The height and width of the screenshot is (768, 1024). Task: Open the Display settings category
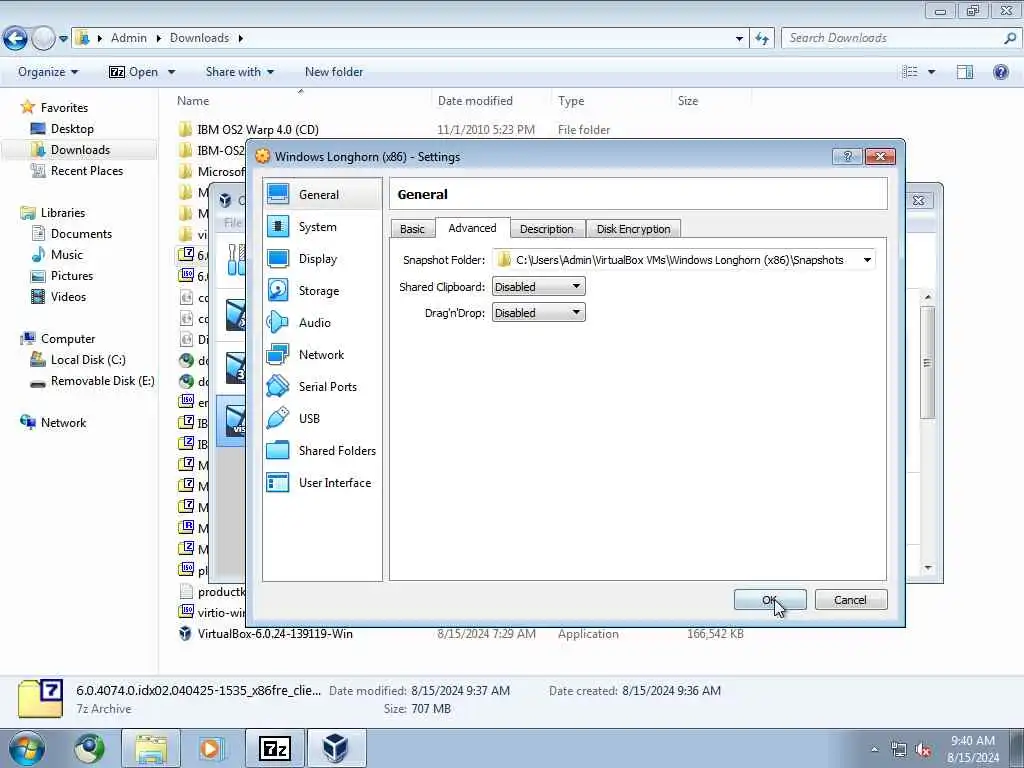click(322, 259)
